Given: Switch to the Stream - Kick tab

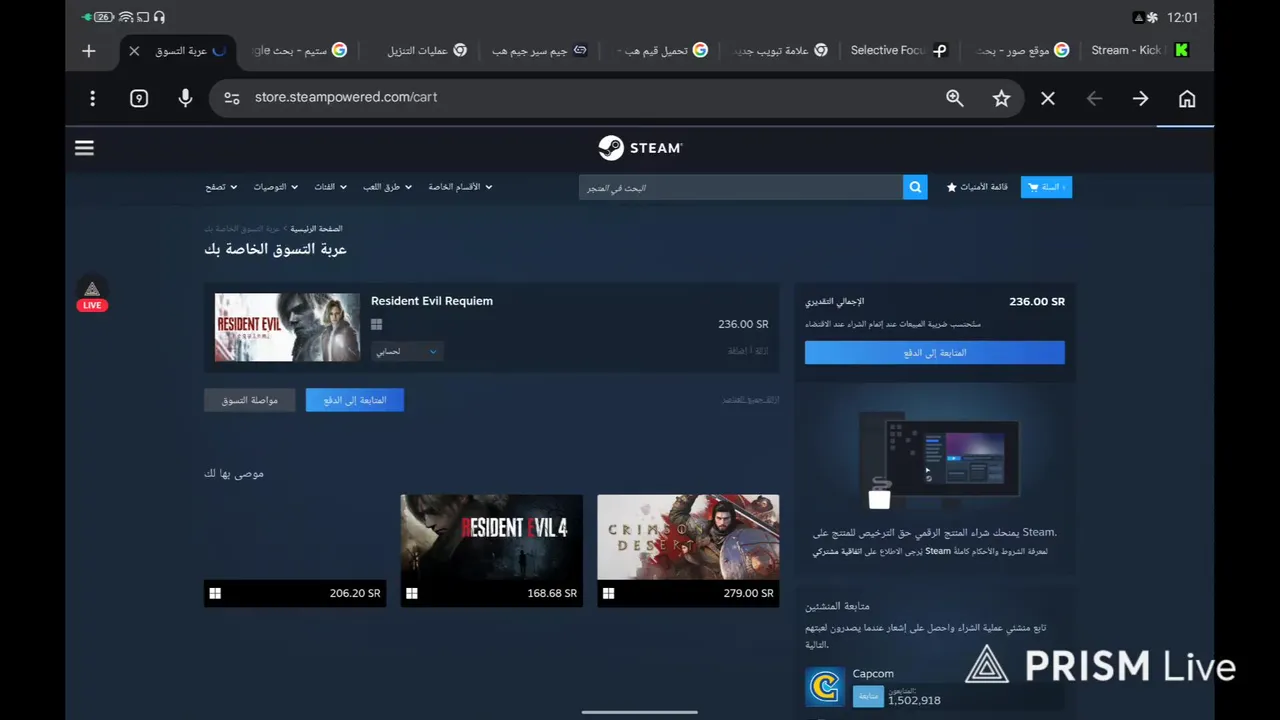Looking at the screenshot, I should point(1139,51).
